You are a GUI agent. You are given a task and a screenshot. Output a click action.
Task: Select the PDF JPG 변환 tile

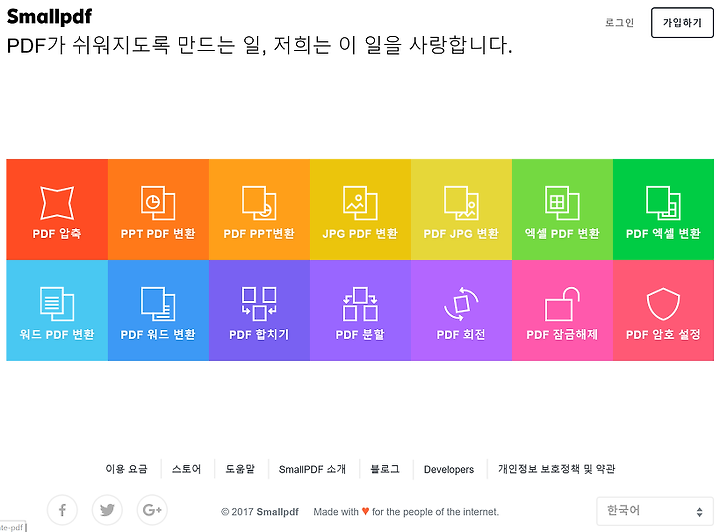point(461,209)
